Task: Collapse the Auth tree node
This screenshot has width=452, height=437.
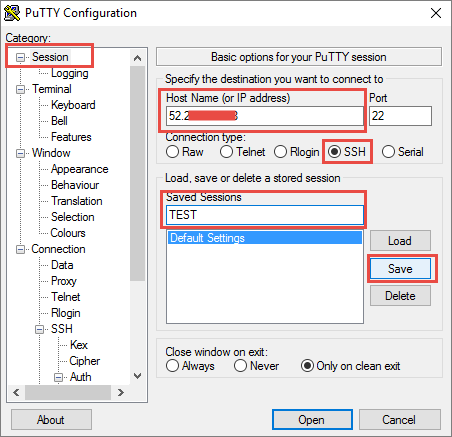Action: coord(58,377)
